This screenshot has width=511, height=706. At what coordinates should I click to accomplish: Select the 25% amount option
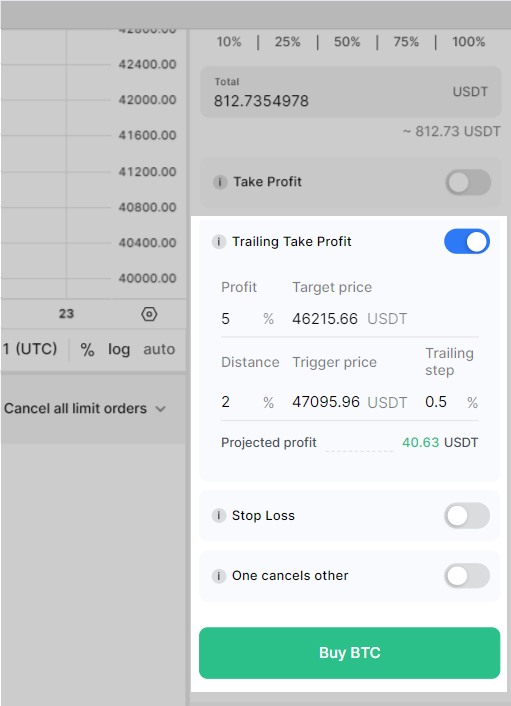point(287,42)
